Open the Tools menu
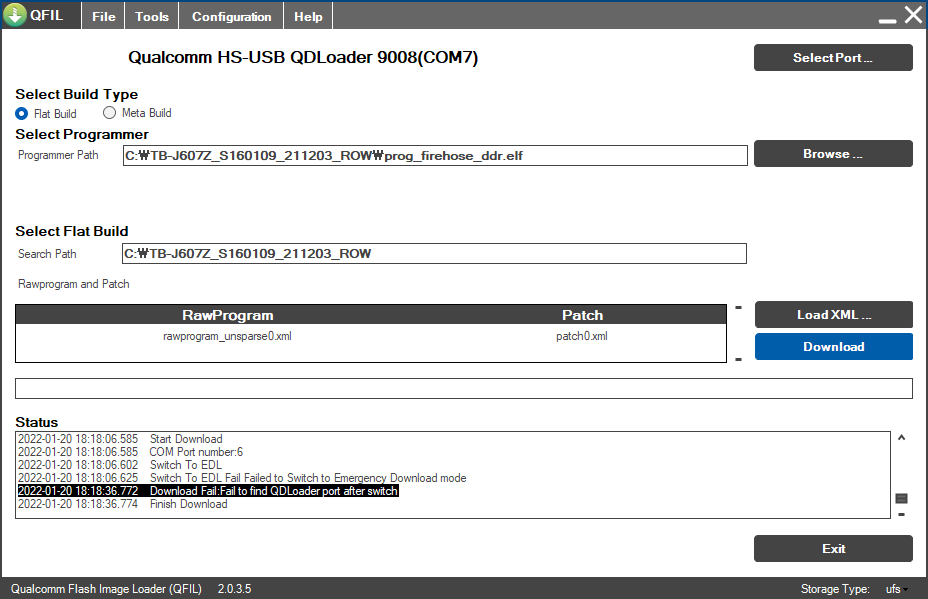Viewport: 928px width, 599px height. (x=152, y=17)
